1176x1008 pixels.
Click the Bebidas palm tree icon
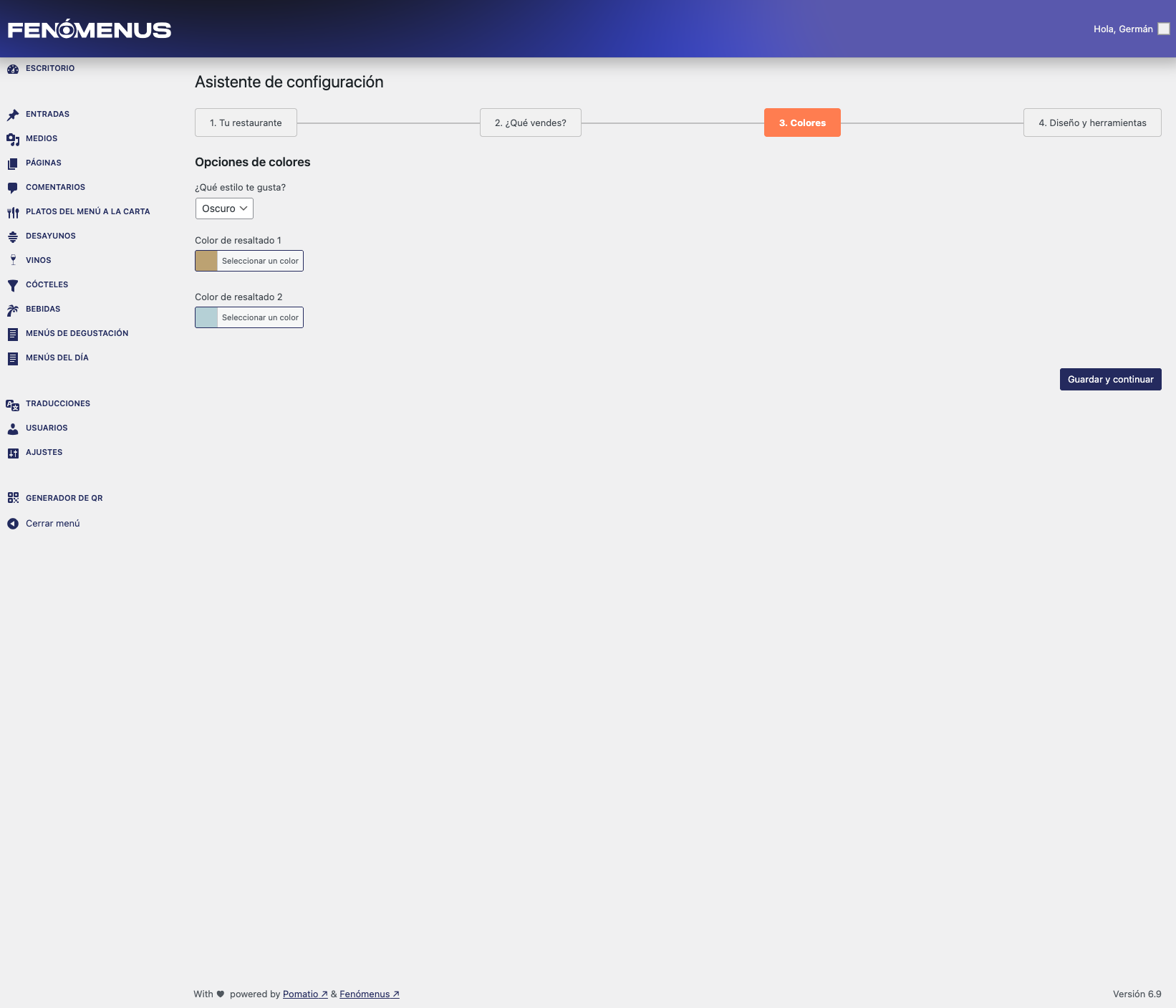tap(13, 309)
